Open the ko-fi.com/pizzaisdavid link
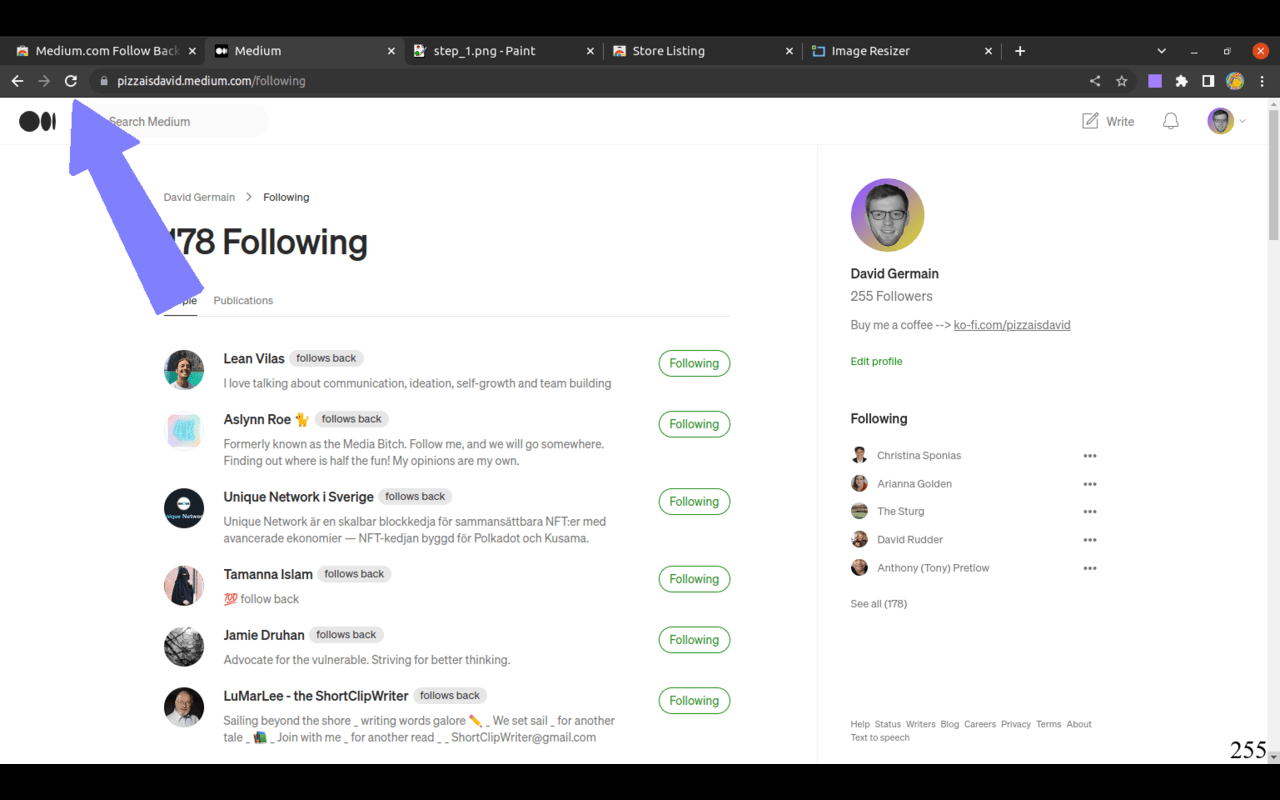Screen dimensions: 1280x800 1012,325
